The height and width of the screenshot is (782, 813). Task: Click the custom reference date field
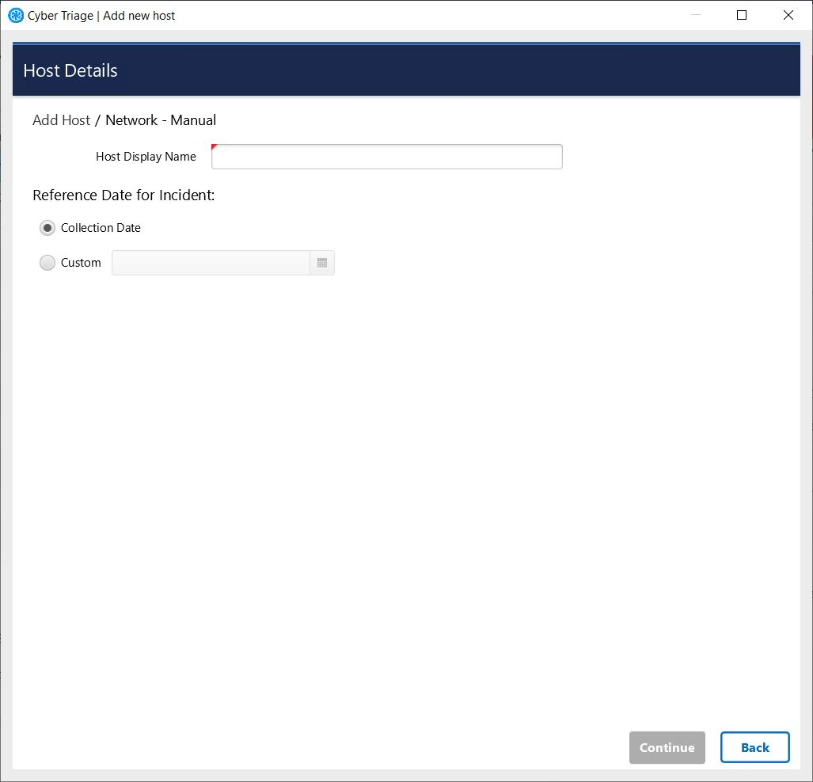pos(211,263)
